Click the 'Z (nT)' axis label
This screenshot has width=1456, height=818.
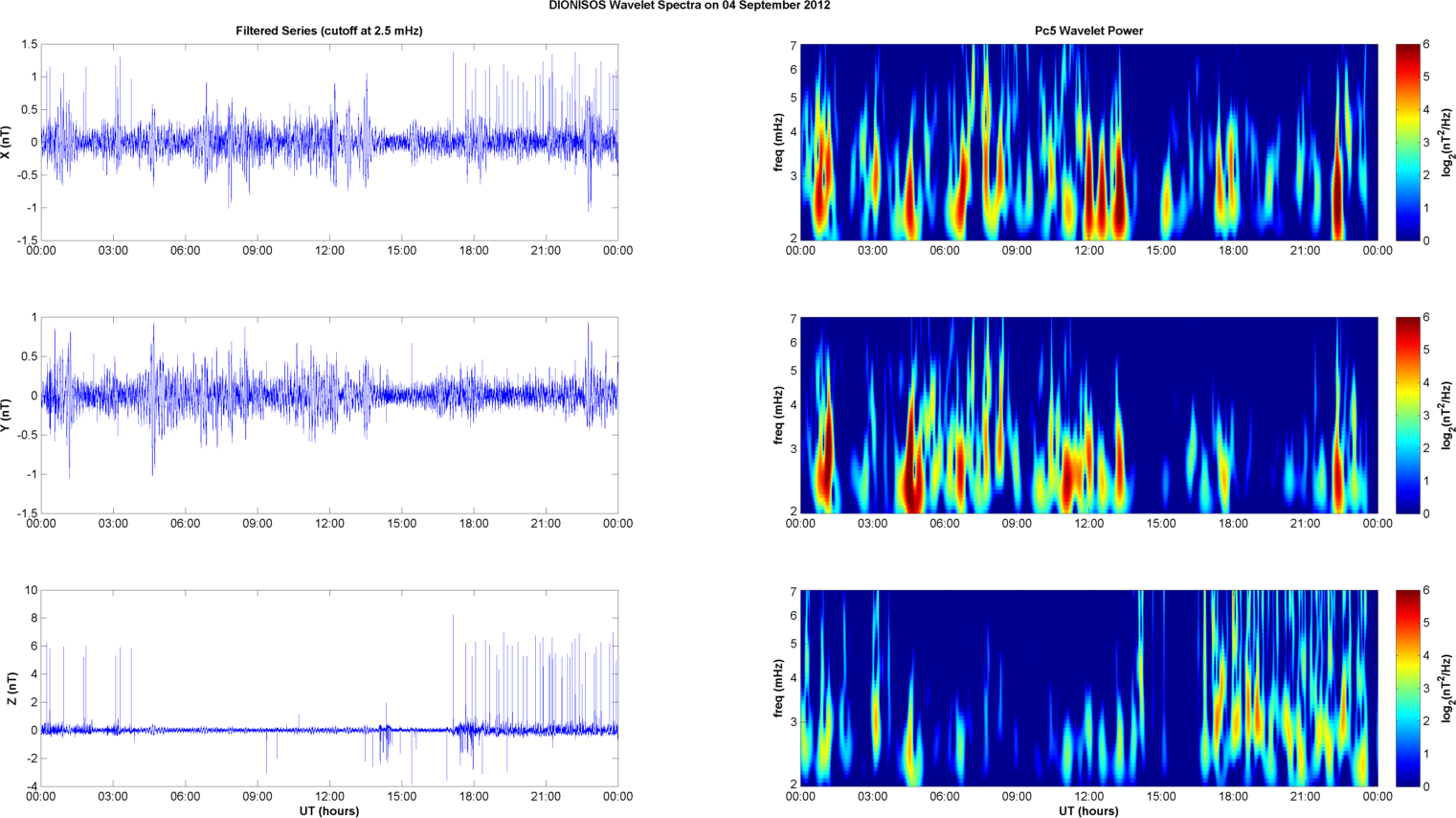(12, 688)
